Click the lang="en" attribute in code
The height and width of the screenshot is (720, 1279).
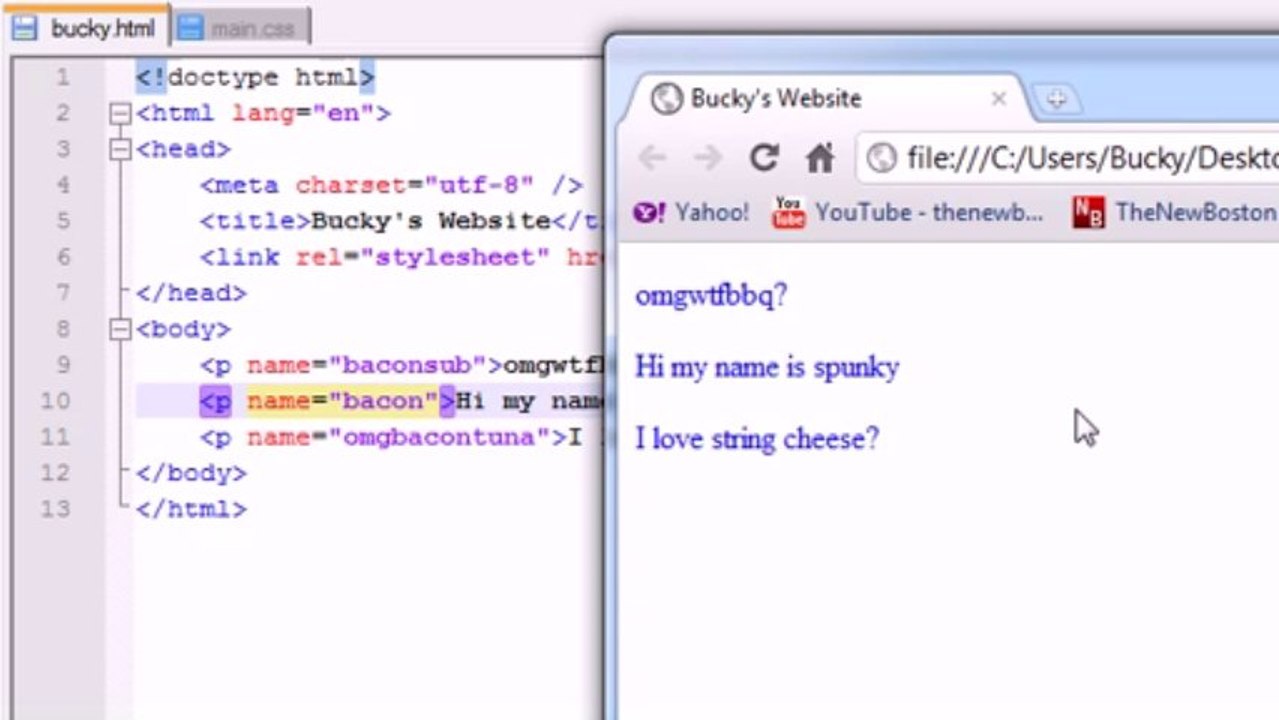click(303, 113)
